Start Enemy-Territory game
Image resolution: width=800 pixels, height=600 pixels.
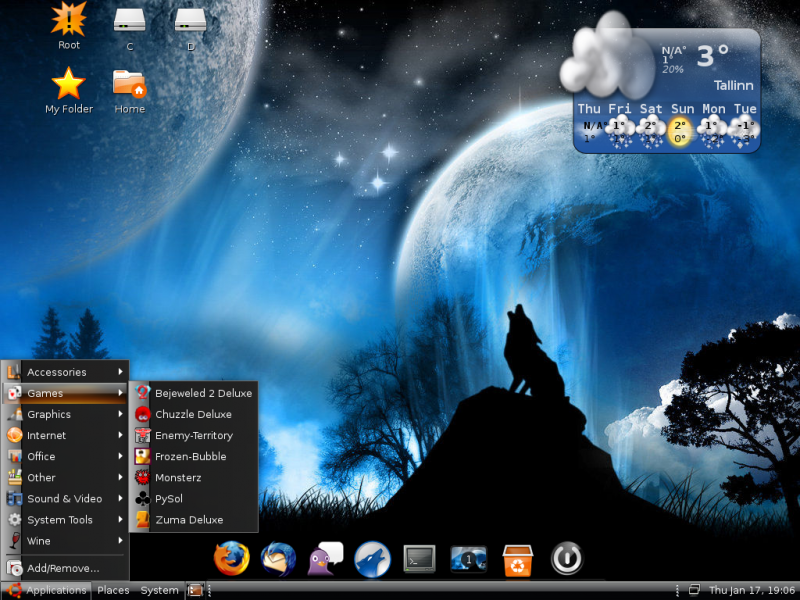click(x=194, y=435)
